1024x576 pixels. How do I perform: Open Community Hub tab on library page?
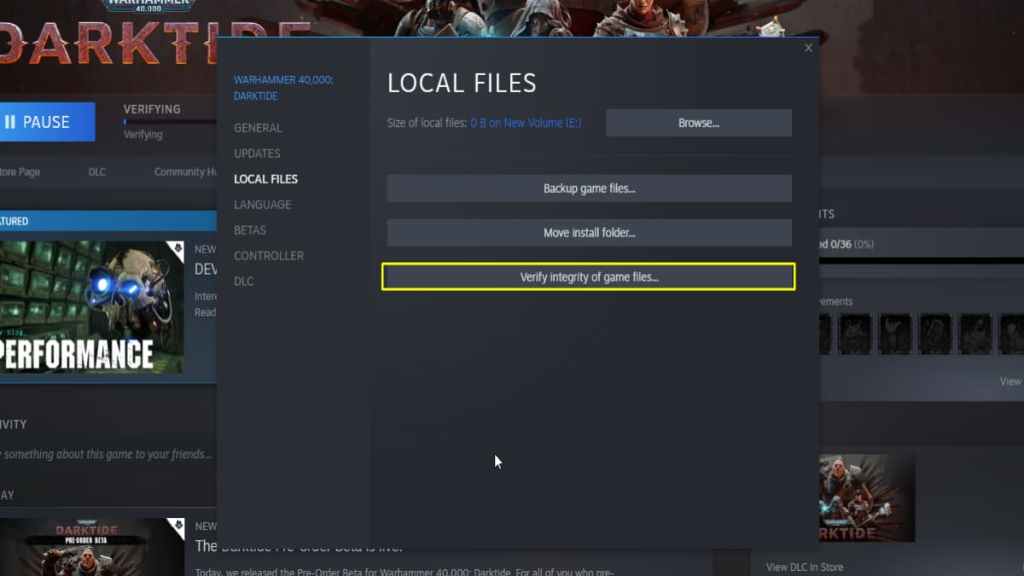pyautogui.click(x=185, y=172)
